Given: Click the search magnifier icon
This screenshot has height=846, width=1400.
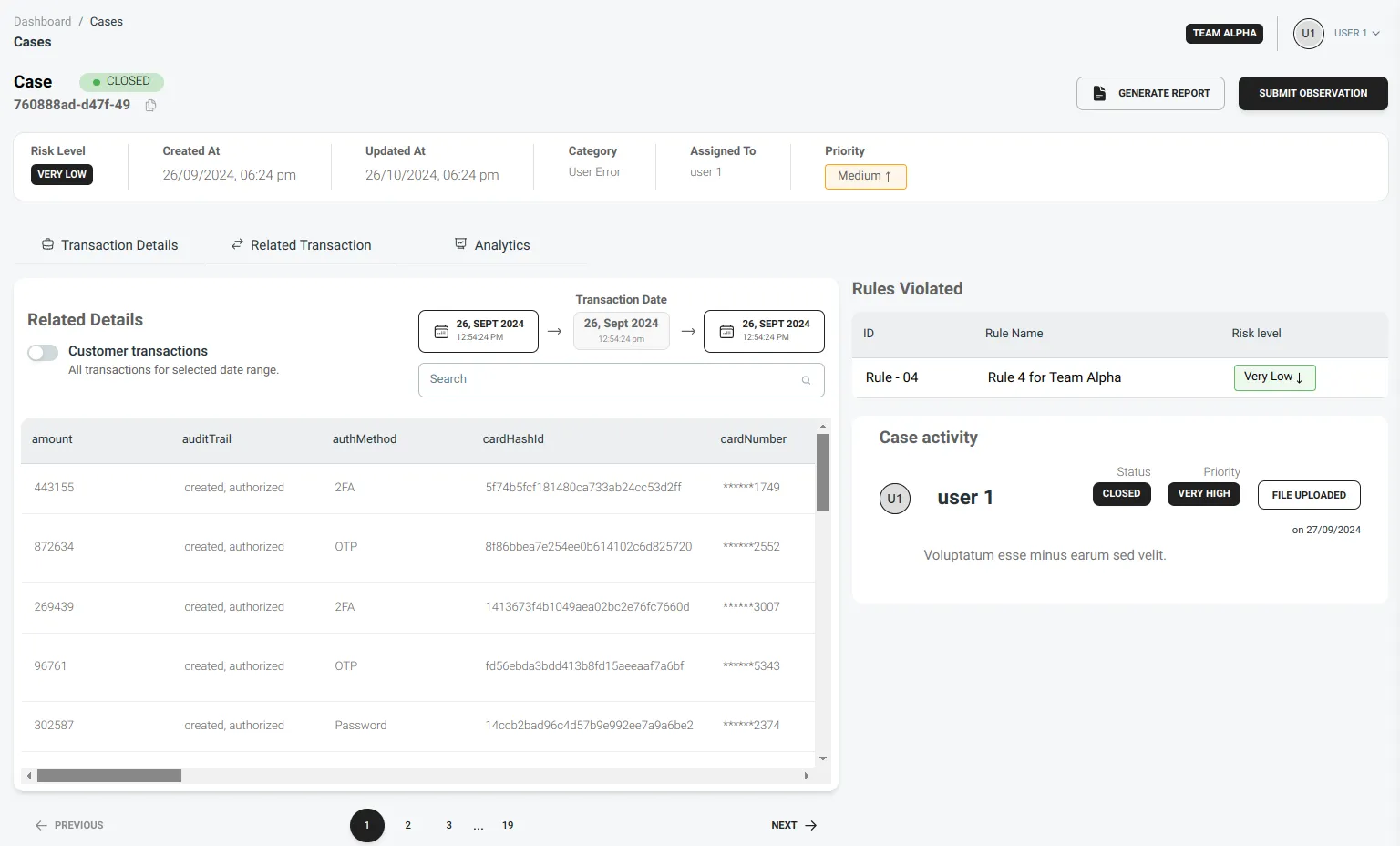Looking at the screenshot, I should [x=806, y=380].
